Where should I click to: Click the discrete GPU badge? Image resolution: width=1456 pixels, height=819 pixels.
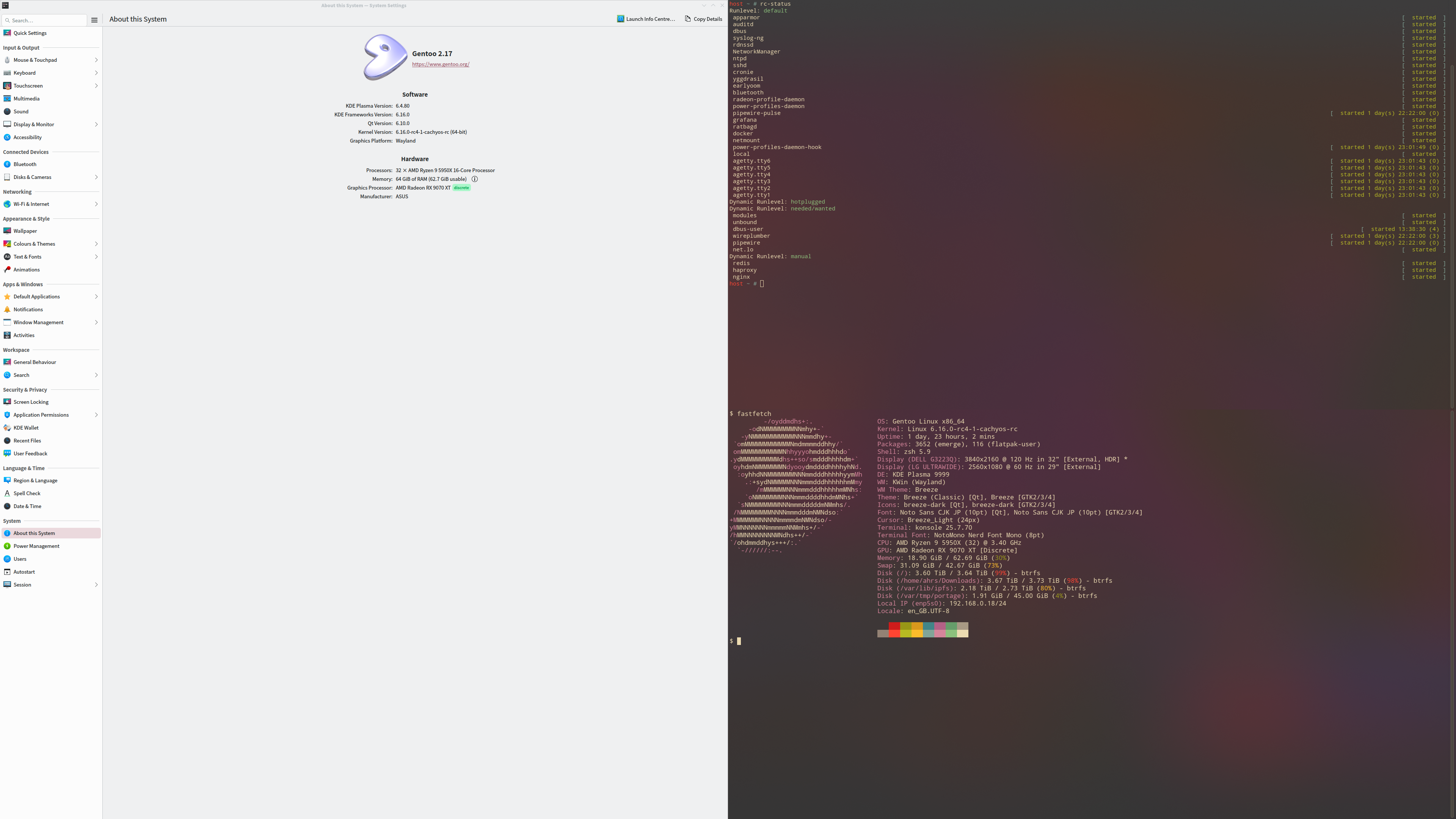pos(461,188)
